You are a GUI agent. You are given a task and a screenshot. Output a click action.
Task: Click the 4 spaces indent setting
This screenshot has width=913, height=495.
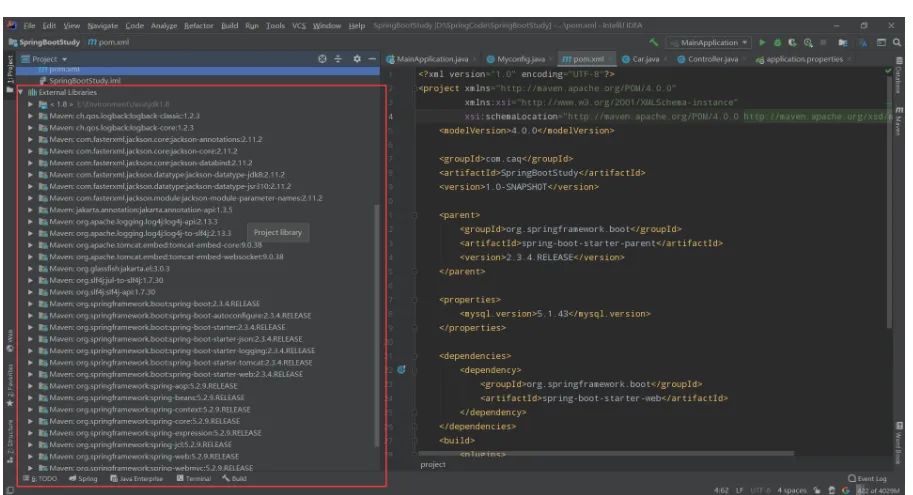[792, 490]
